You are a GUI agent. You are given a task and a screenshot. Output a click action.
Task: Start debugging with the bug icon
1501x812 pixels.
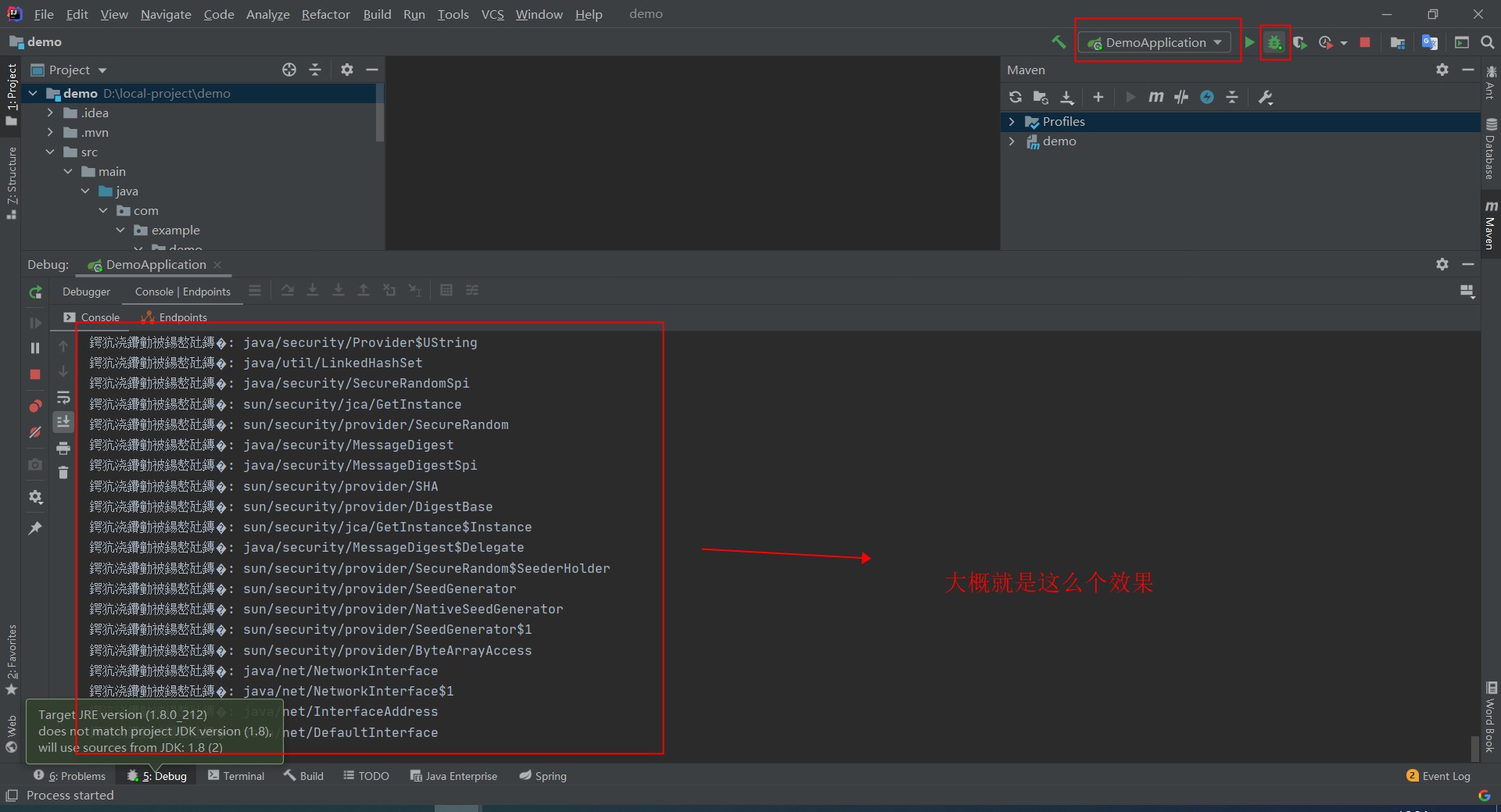coord(1275,42)
